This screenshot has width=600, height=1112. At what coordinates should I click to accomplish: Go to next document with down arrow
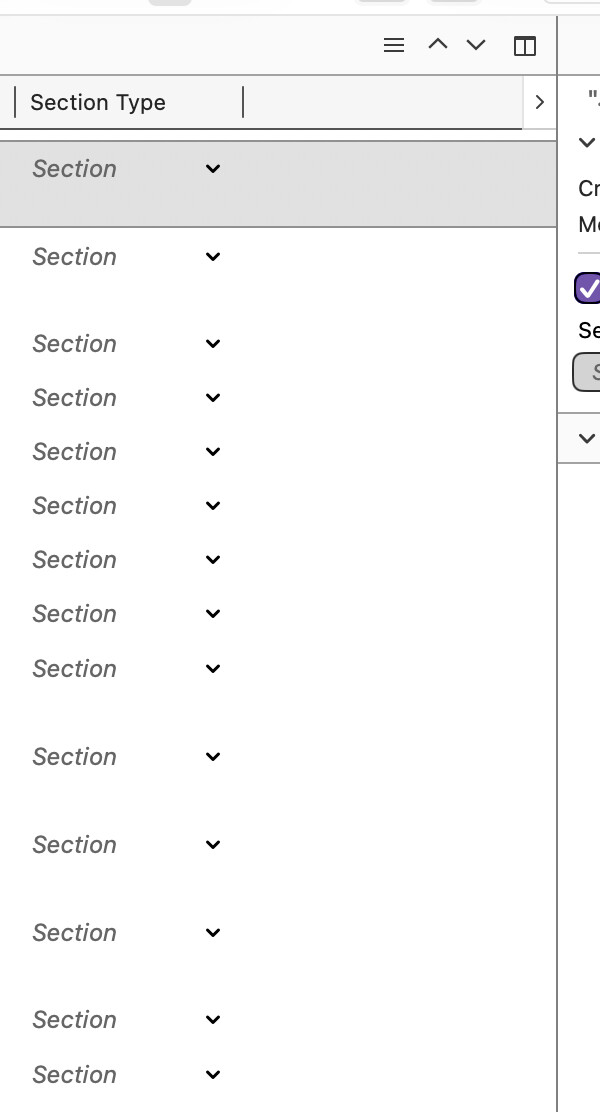tap(476, 44)
